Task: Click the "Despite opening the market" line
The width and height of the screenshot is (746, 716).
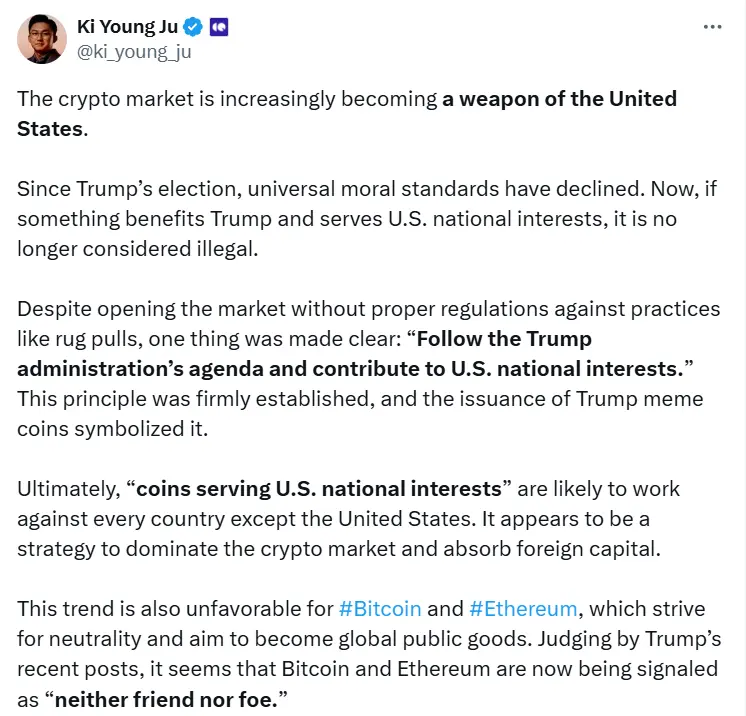Action: click(x=150, y=309)
